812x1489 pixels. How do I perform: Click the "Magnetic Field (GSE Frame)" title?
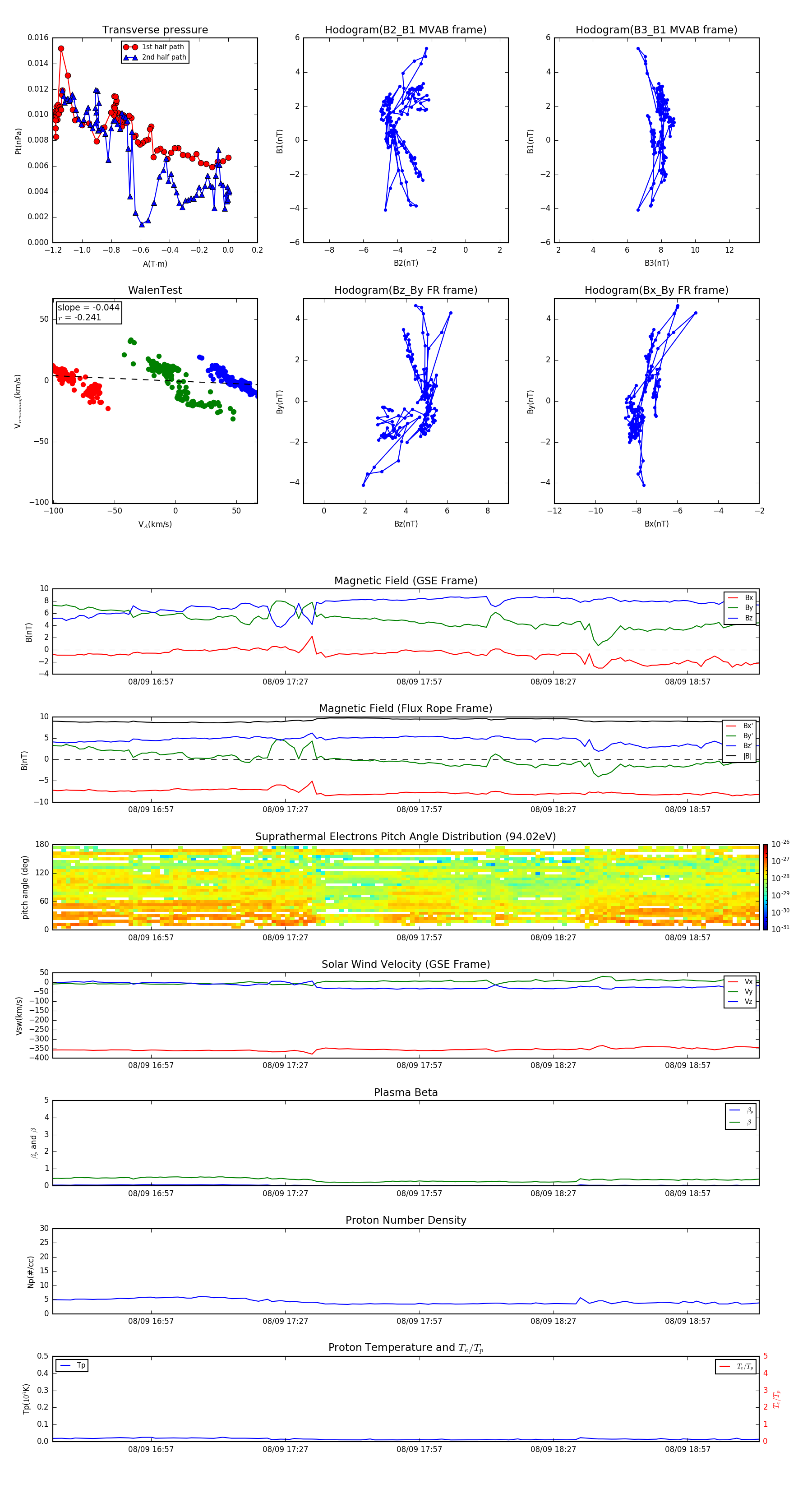click(x=406, y=581)
